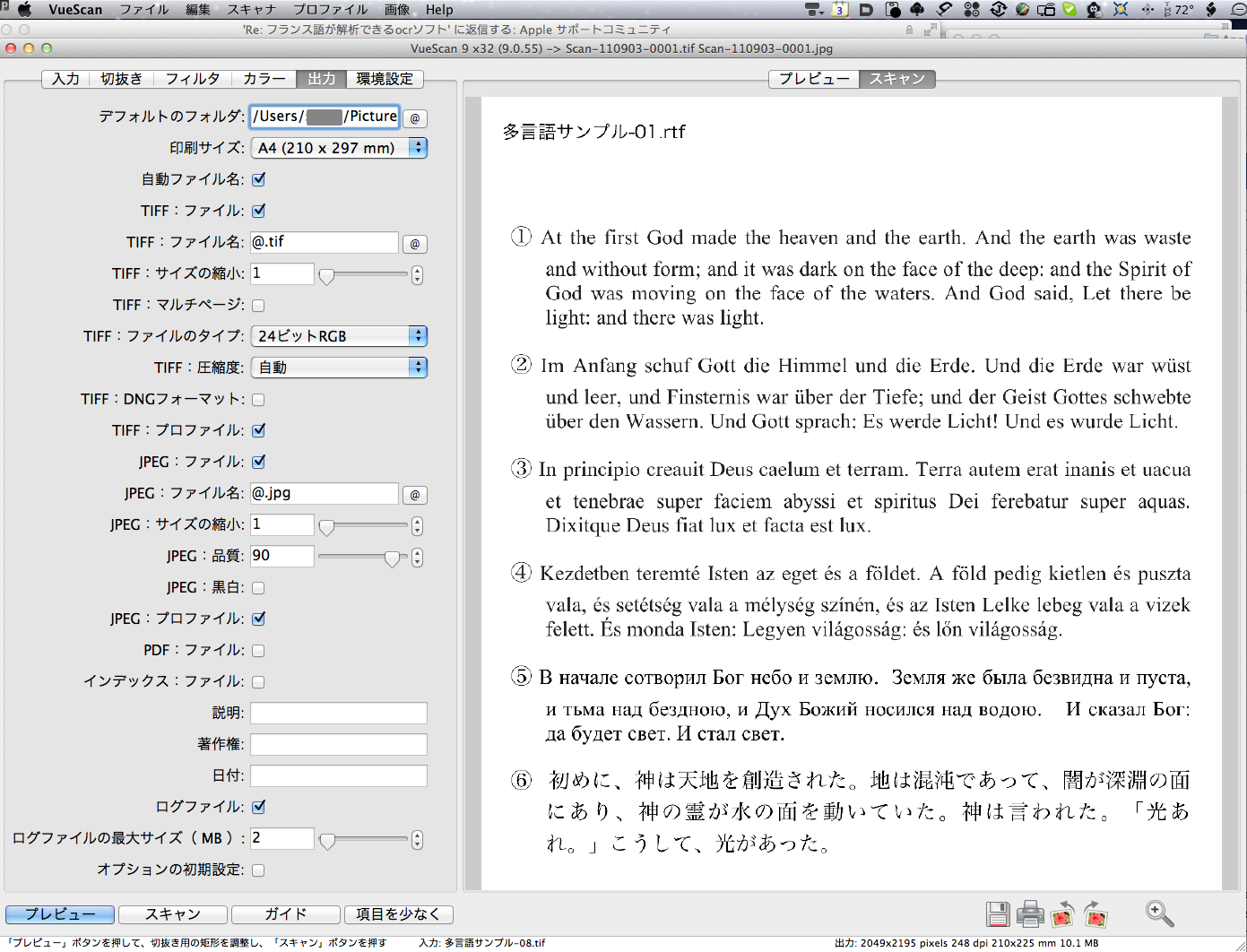Viewport: 1247px width, 952px height.
Task: Switch to the フィルタ tab
Action: [193, 79]
